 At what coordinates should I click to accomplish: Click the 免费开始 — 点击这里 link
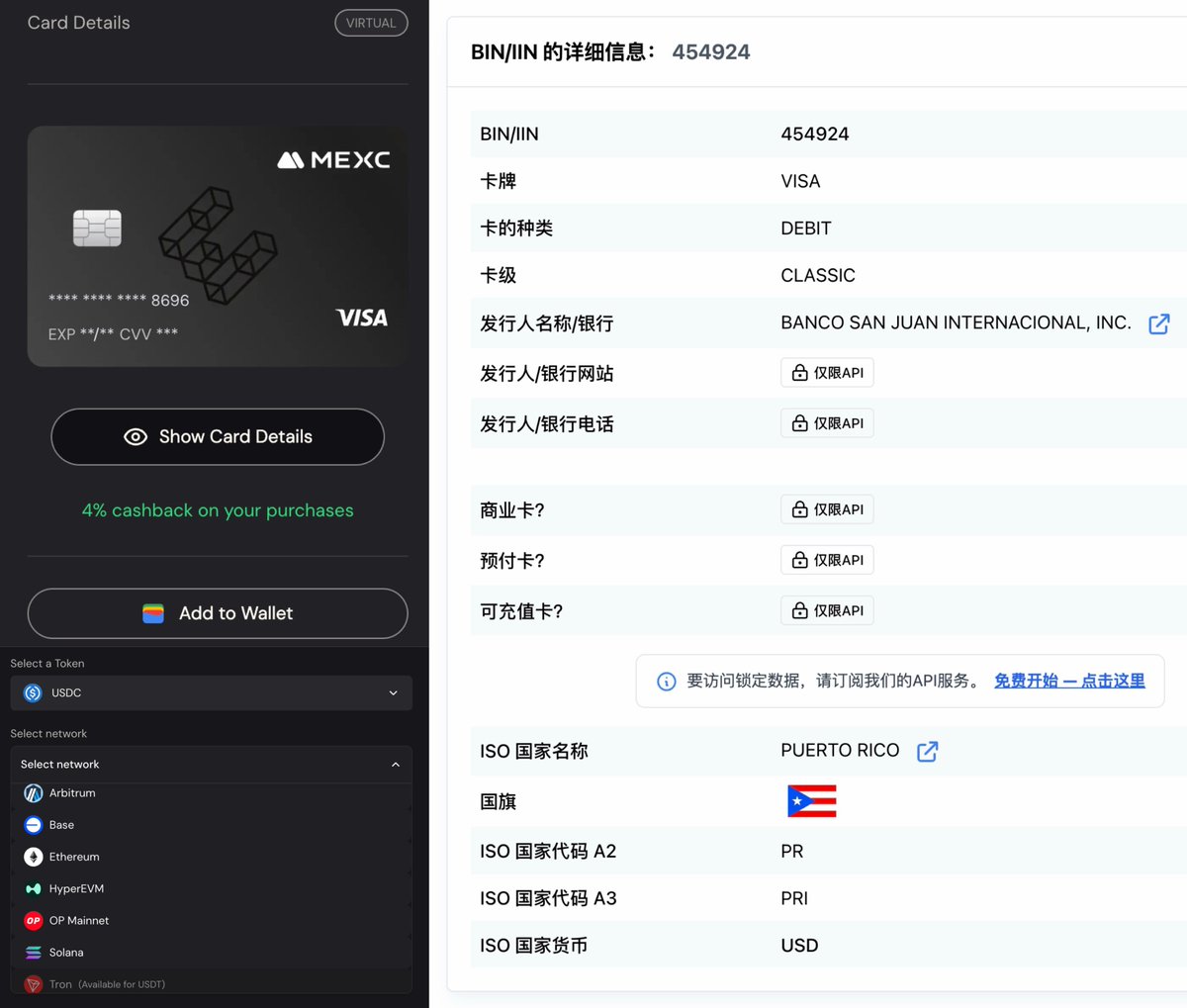[x=1069, y=681]
